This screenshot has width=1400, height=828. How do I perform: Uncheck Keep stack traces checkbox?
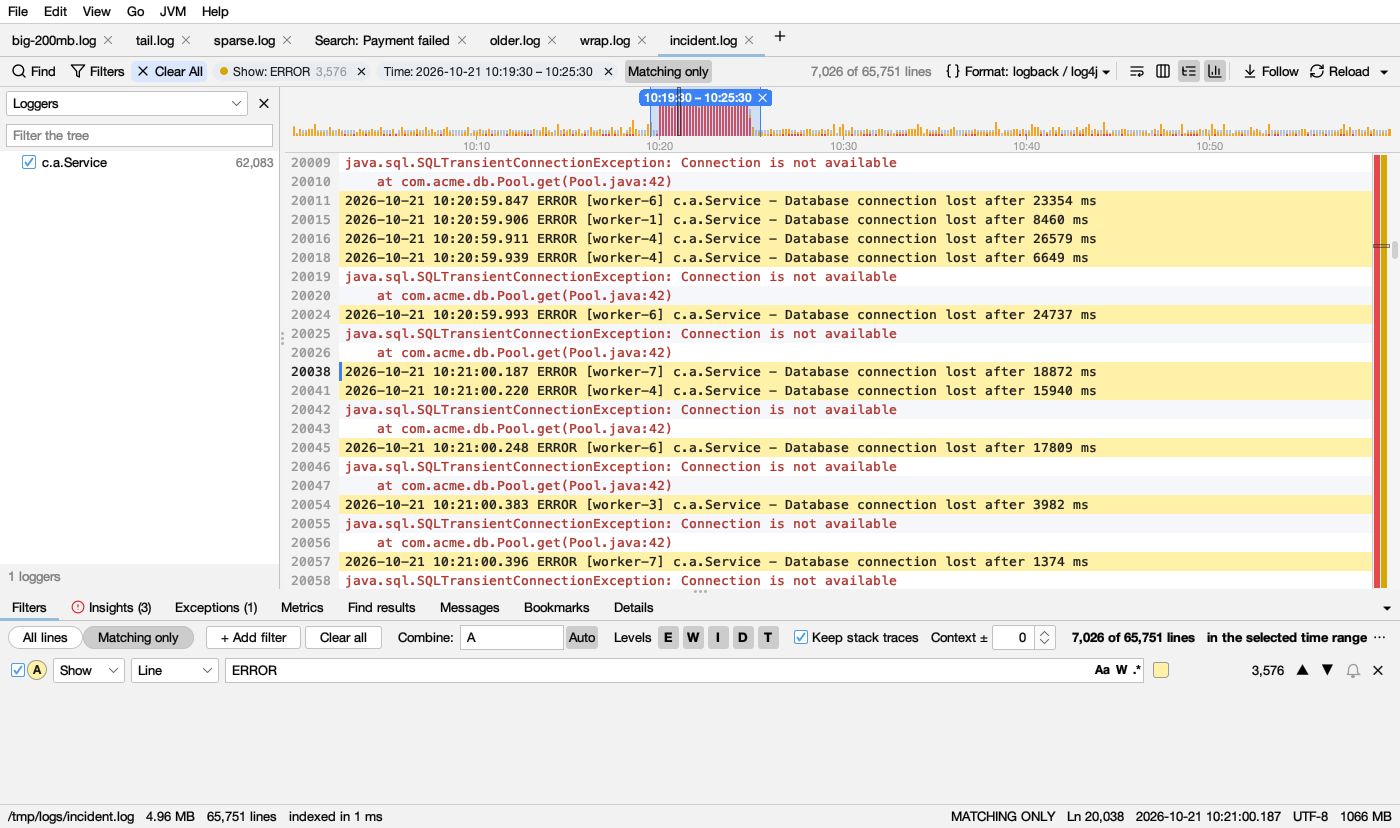(x=801, y=637)
